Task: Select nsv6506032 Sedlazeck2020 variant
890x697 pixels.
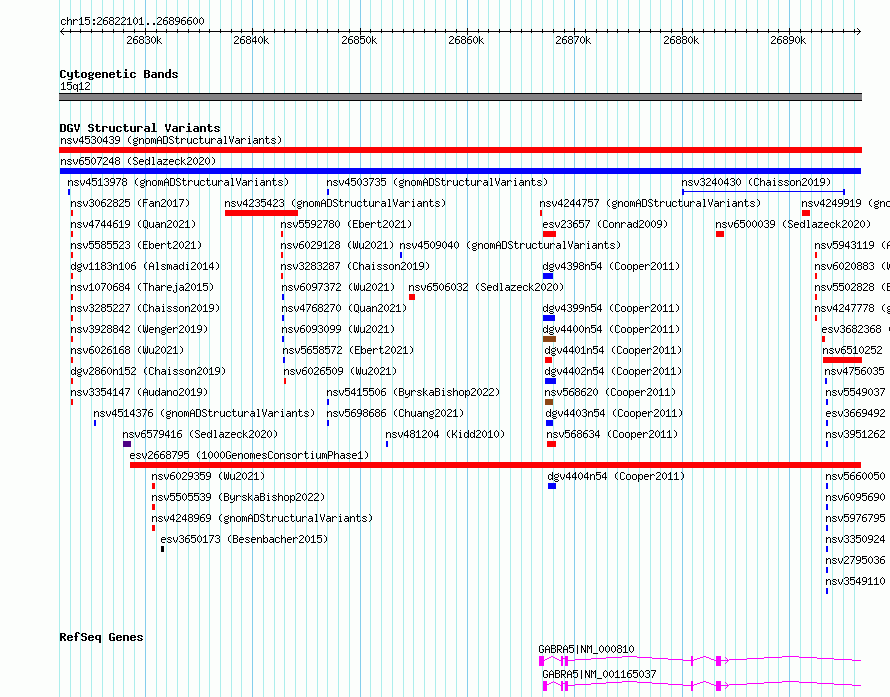Action: [x=486, y=287]
